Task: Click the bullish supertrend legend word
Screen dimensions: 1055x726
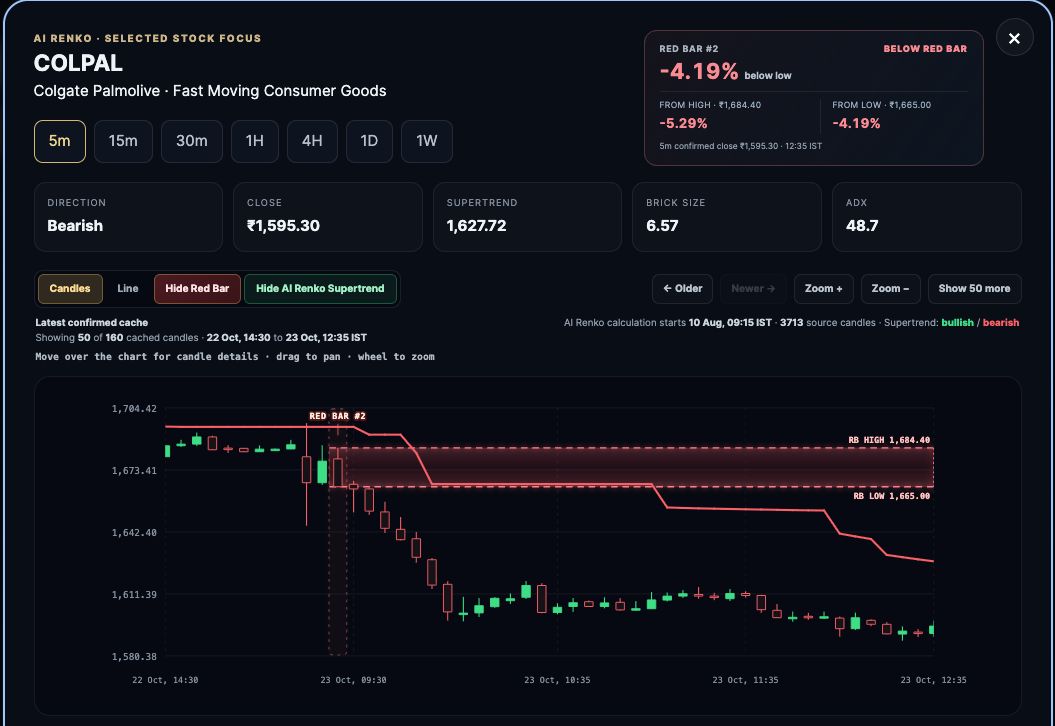Action: [x=957, y=323]
